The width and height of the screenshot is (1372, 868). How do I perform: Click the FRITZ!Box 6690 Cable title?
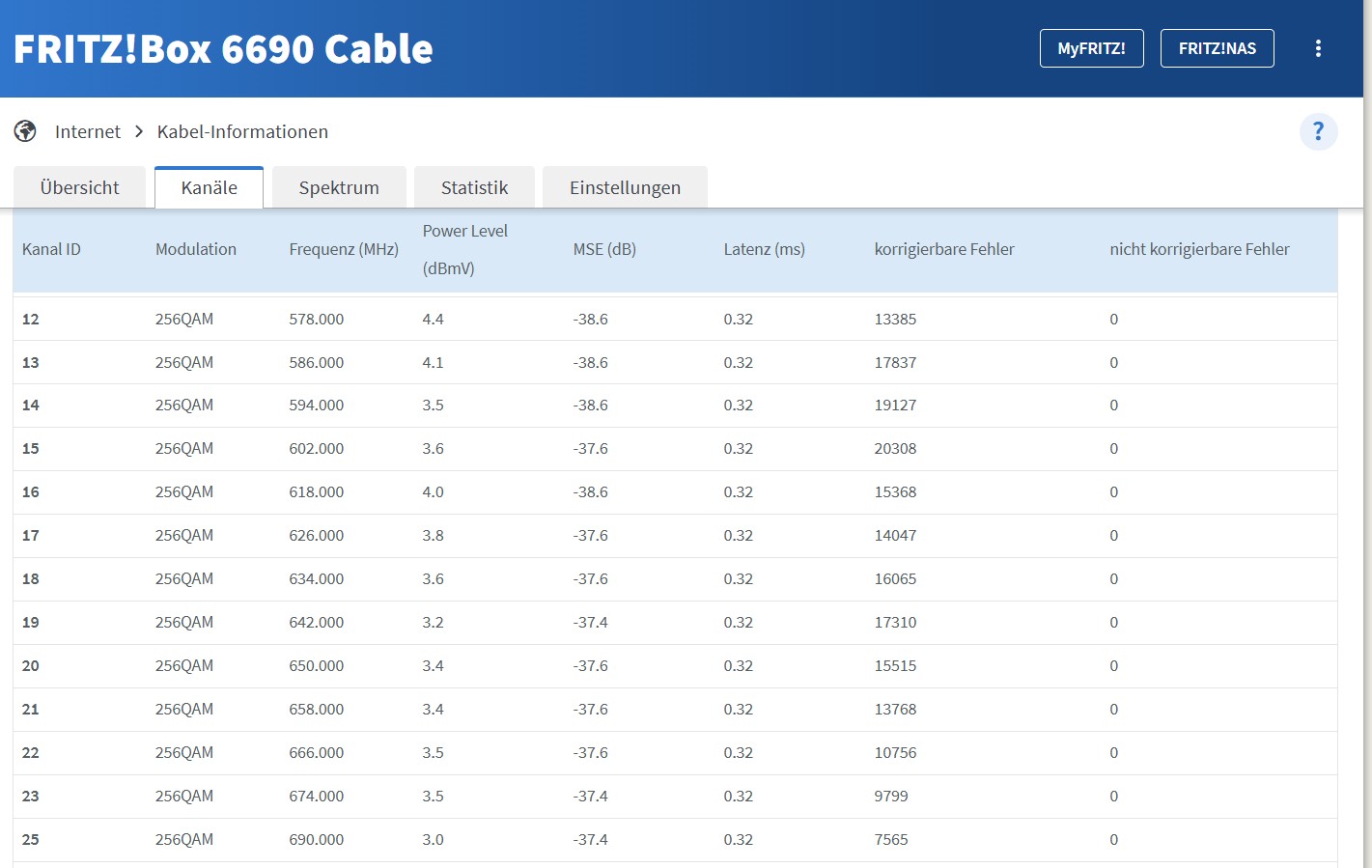223,49
